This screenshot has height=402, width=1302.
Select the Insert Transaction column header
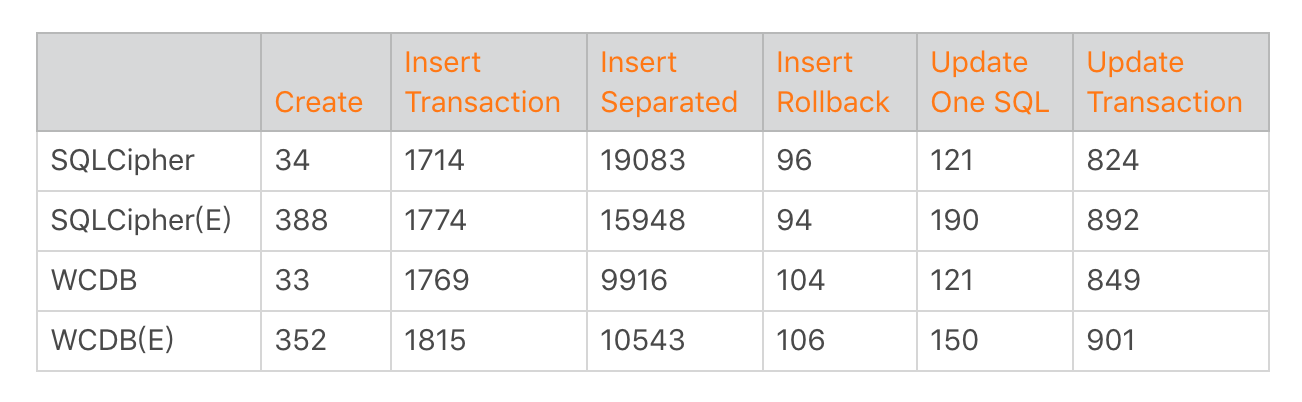coord(482,82)
